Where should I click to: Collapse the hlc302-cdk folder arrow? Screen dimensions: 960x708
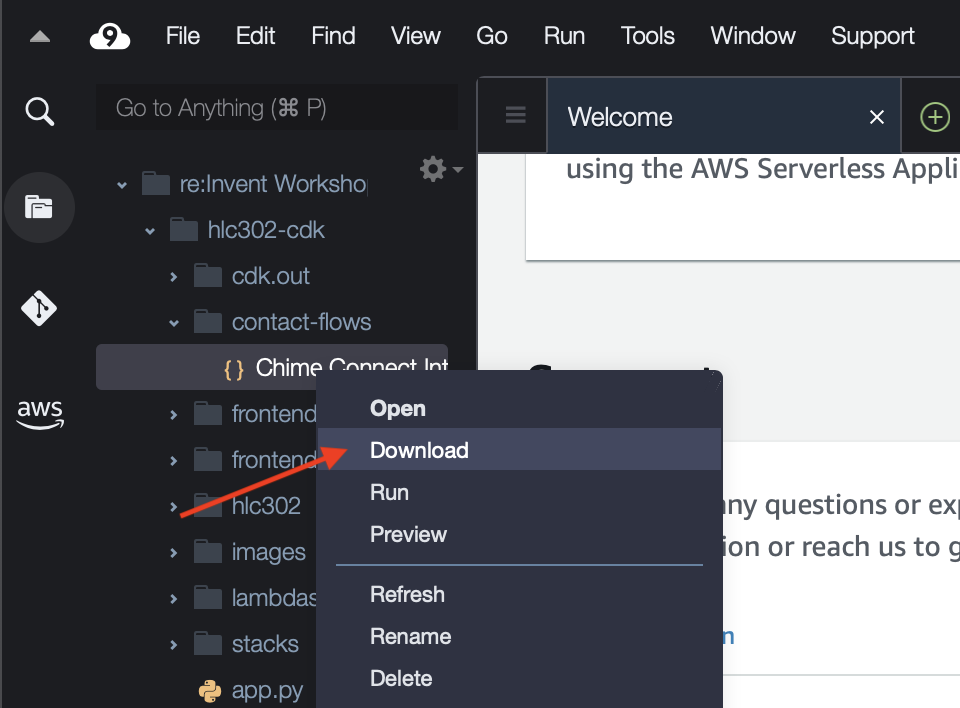pyautogui.click(x=150, y=231)
